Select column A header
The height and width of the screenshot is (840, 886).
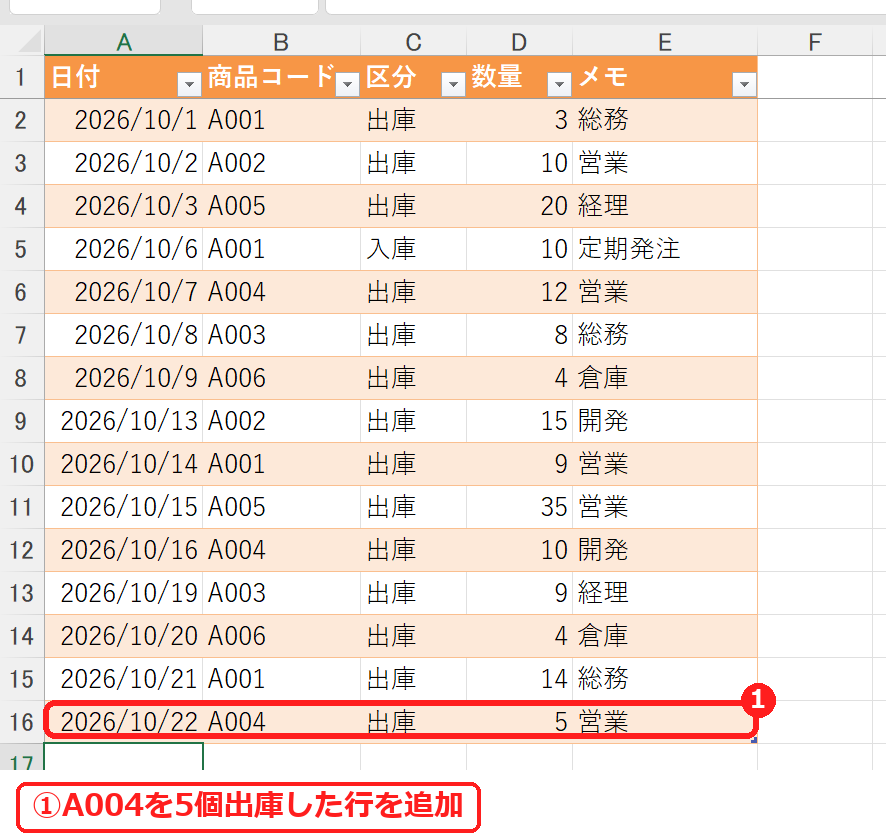tap(123, 41)
